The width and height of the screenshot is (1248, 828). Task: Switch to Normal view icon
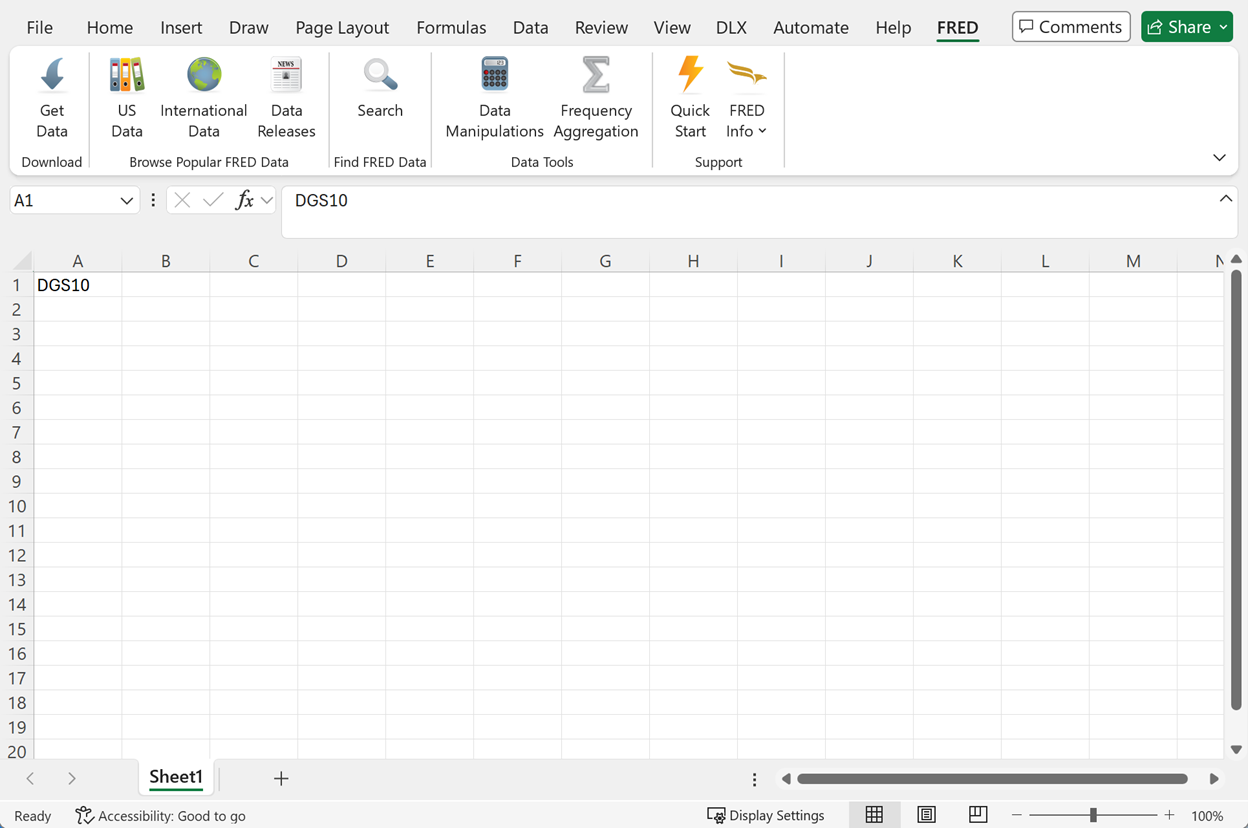874,815
